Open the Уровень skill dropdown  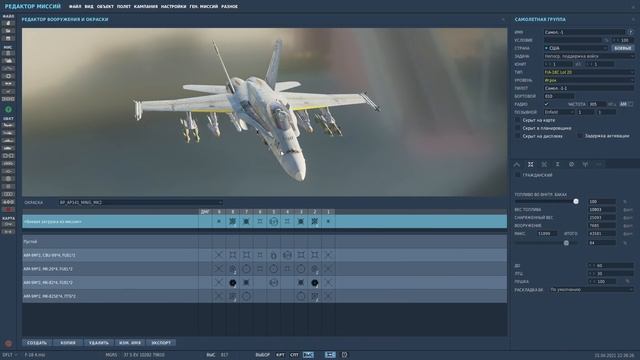point(589,80)
